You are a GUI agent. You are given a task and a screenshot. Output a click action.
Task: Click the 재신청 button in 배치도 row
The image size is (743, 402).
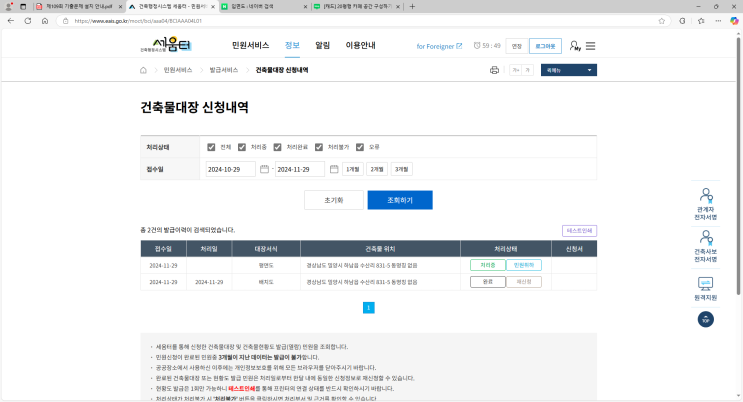(x=524, y=282)
